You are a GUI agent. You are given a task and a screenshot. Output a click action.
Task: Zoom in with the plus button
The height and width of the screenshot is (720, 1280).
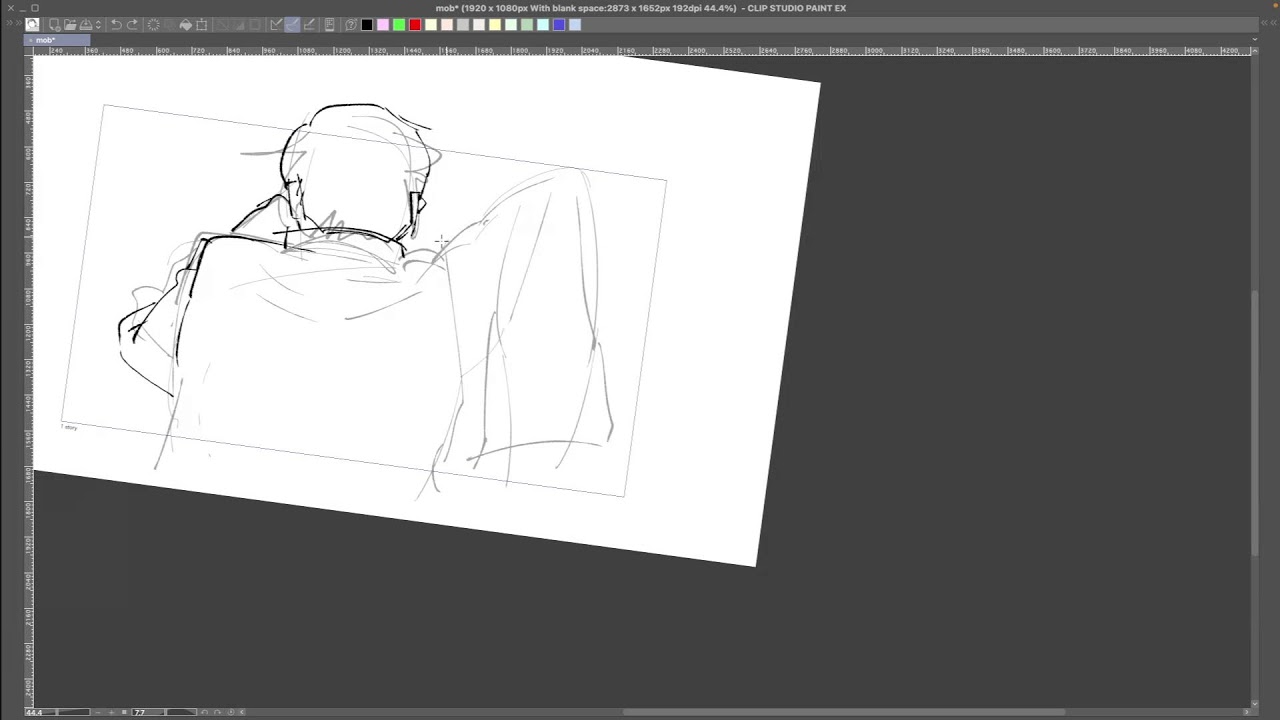click(112, 712)
